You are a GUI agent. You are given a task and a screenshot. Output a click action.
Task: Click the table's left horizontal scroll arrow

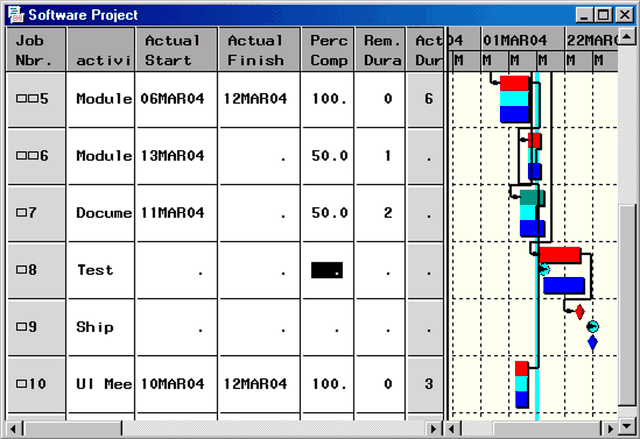tap(14, 429)
